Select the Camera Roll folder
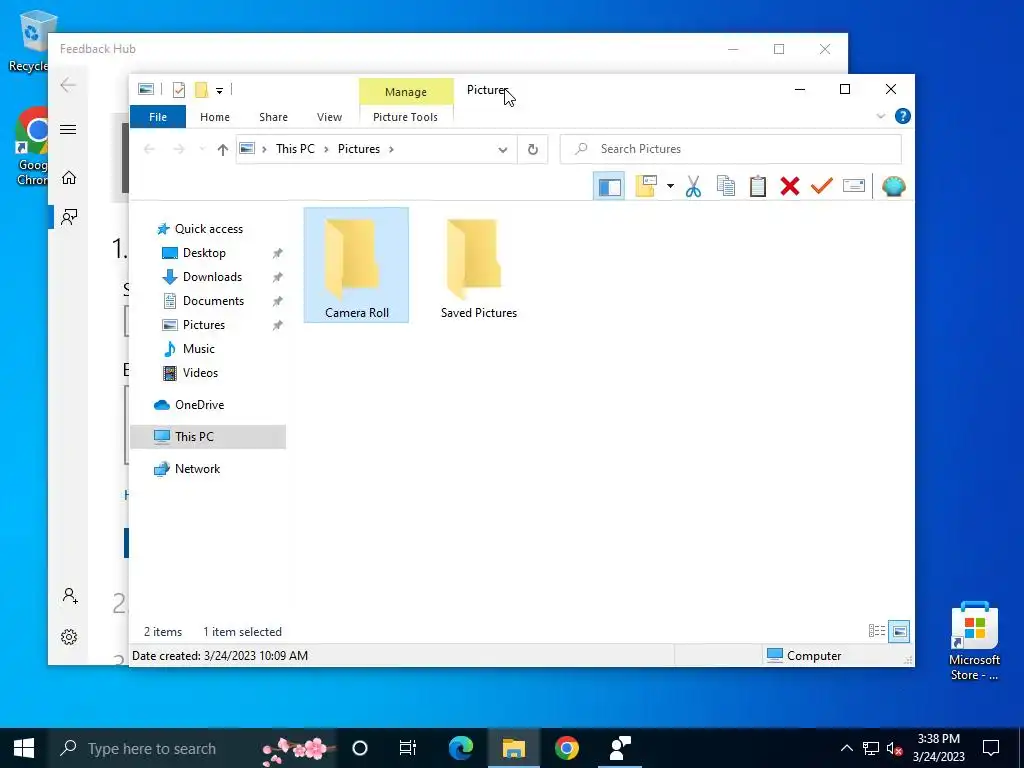 pos(357,266)
